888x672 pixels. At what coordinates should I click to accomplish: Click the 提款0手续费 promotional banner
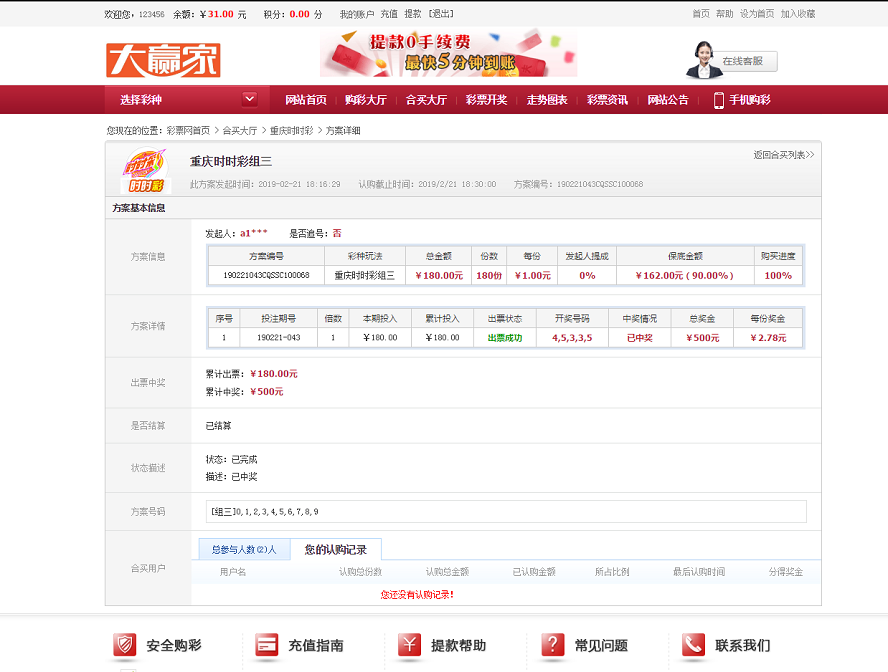coord(448,57)
